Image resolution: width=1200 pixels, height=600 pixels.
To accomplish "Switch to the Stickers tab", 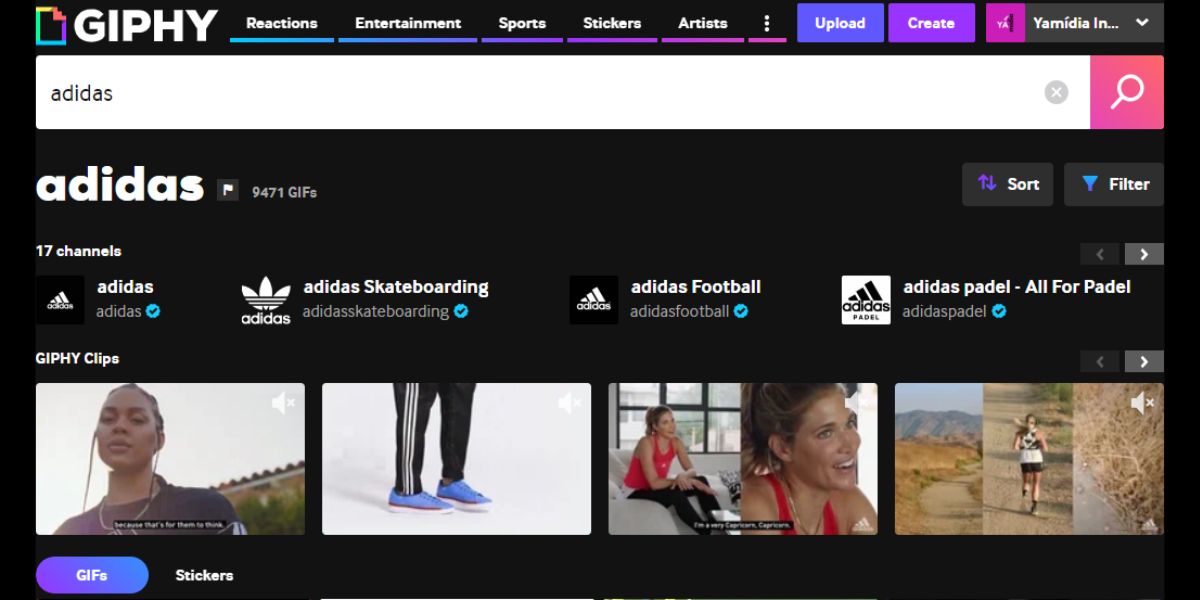I will point(204,575).
